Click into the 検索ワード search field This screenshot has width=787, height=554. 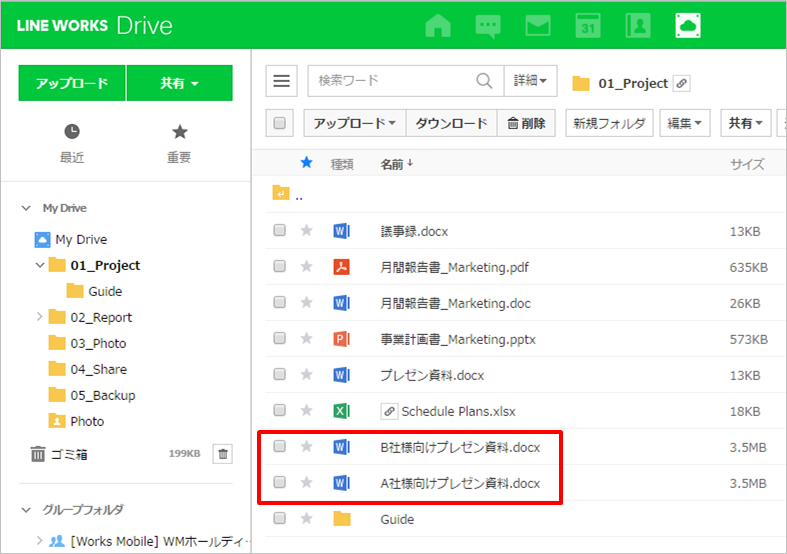(391, 82)
